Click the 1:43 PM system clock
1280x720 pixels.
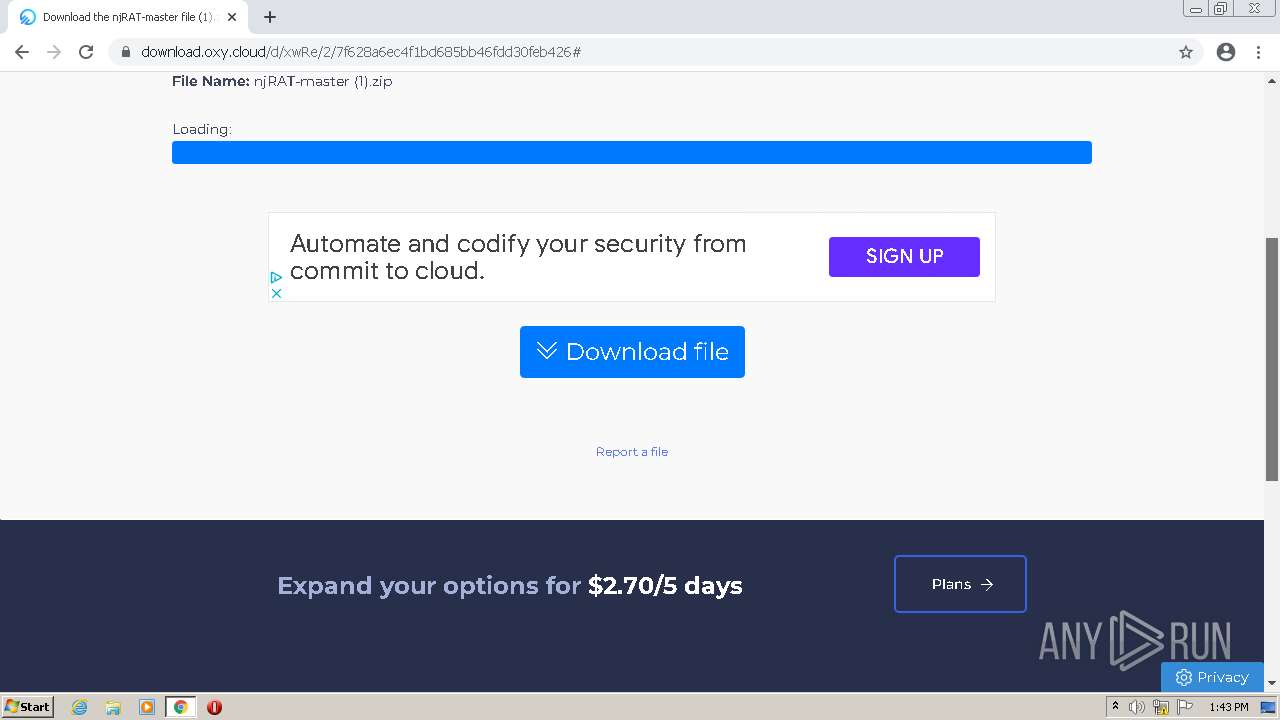1228,707
